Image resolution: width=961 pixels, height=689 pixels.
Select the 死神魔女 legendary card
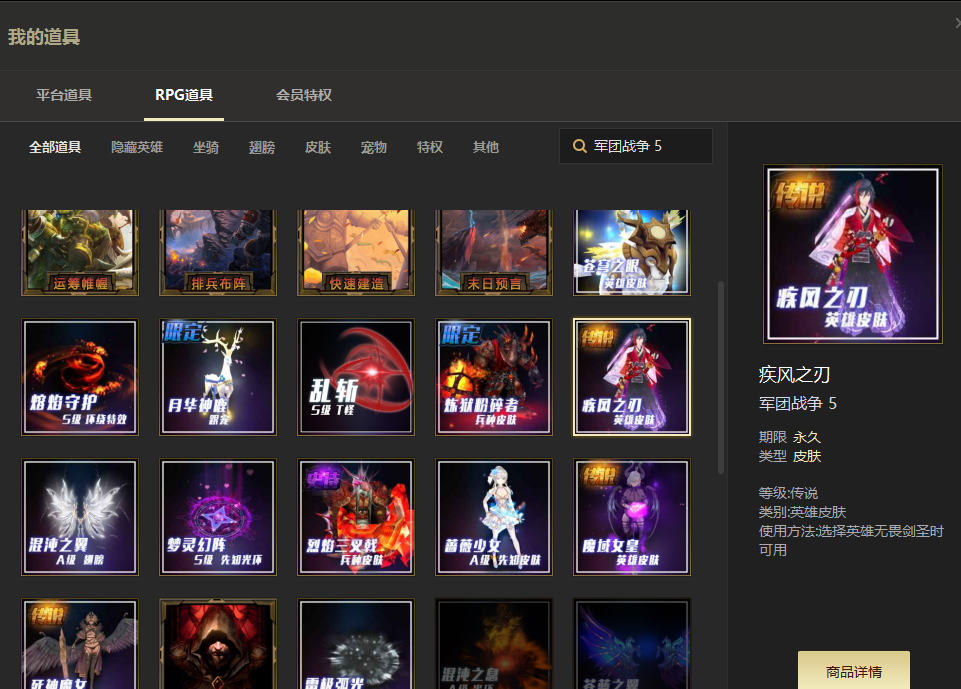80,644
